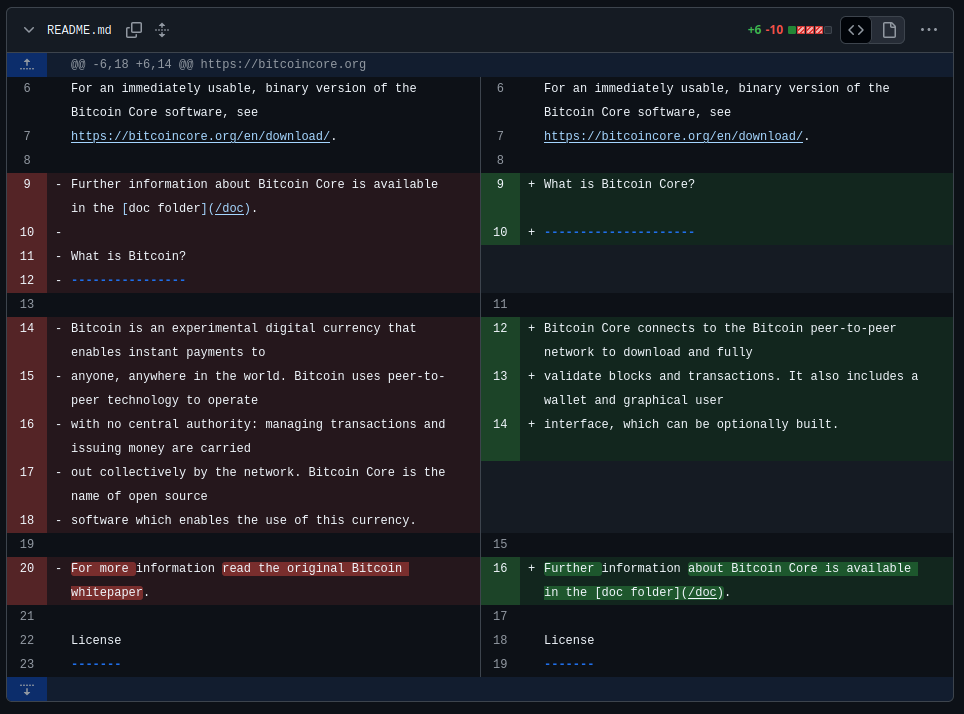Copy the README.md file path
Viewport: 964px width, 714px height.
134,30
